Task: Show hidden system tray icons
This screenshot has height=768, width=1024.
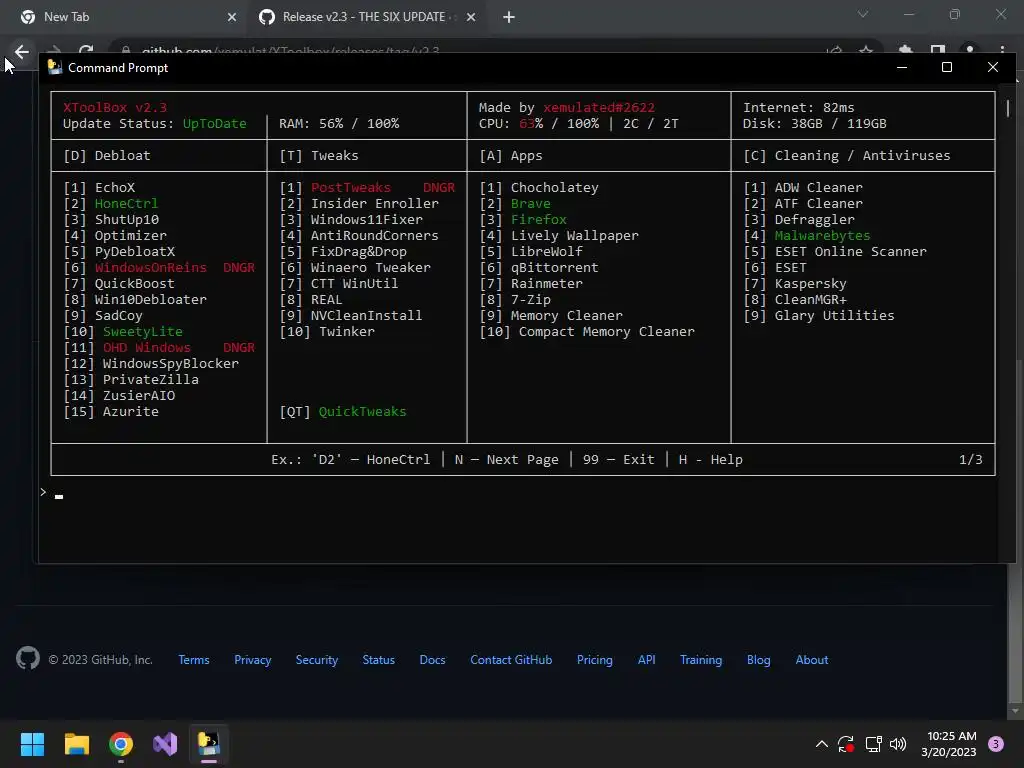Action: point(822,744)
